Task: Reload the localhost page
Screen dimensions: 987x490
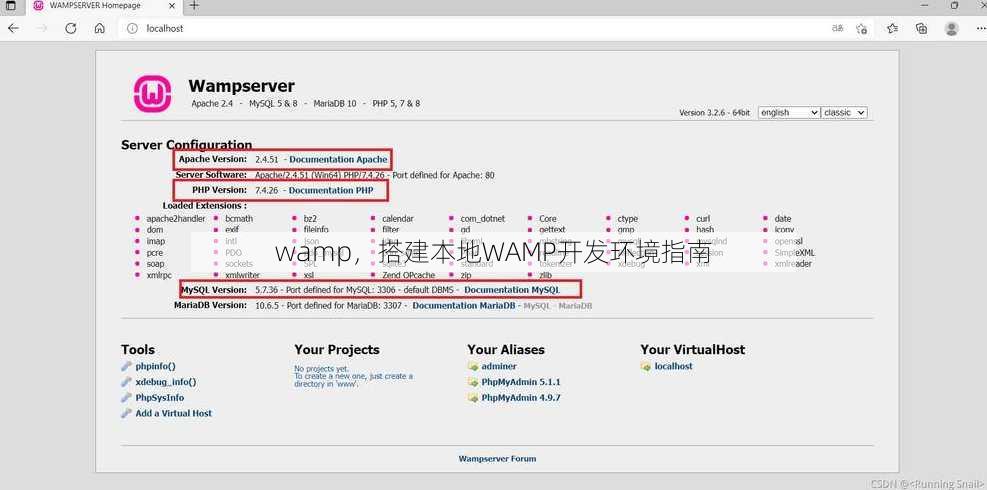Action: point(70,28)
